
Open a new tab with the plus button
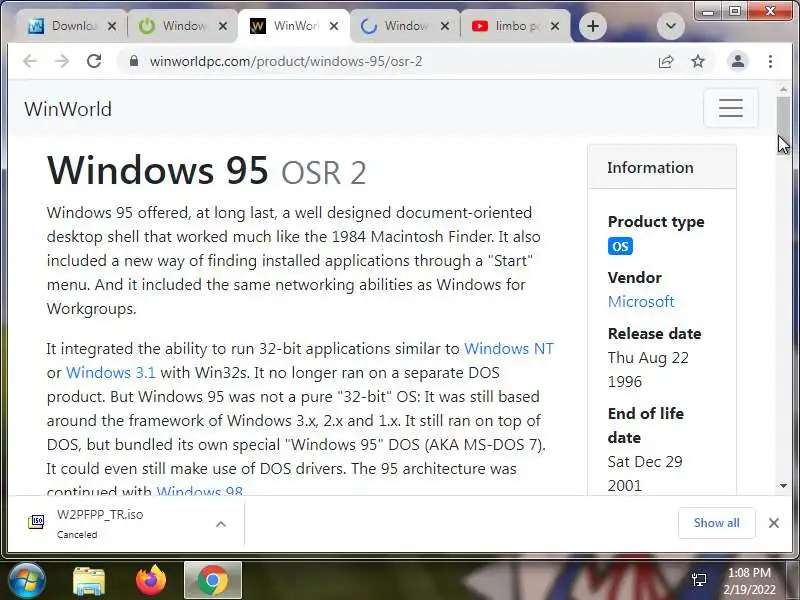coord(593,26)
